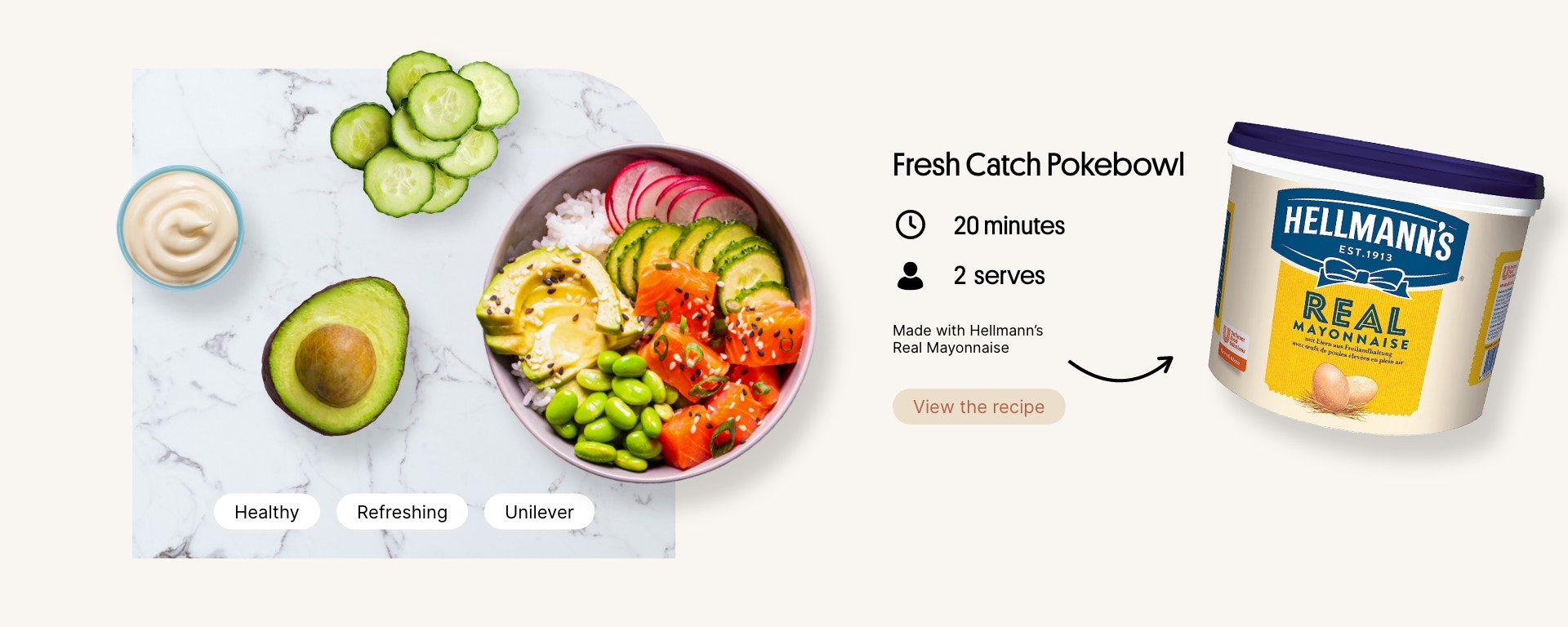Click the Hellmann's logo on the tub

tap(1368, 234)
